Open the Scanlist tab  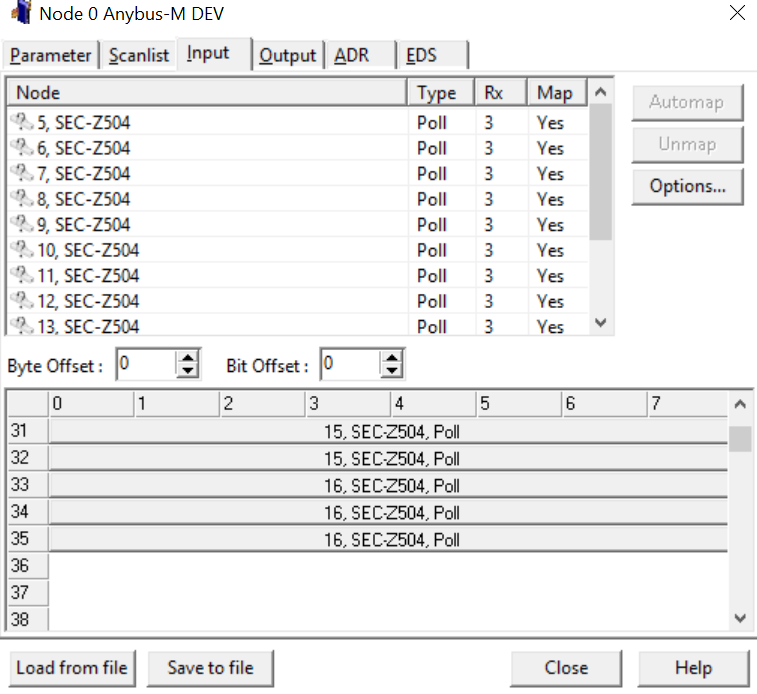click(x=139, y=56)
